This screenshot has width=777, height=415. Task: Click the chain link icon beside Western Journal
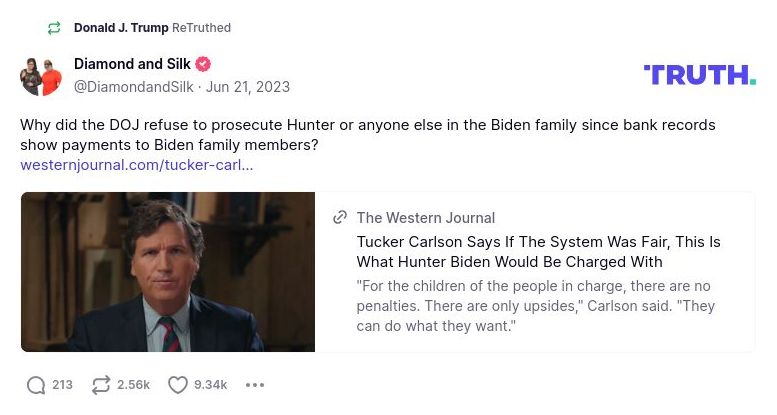[x=340, y=218]
